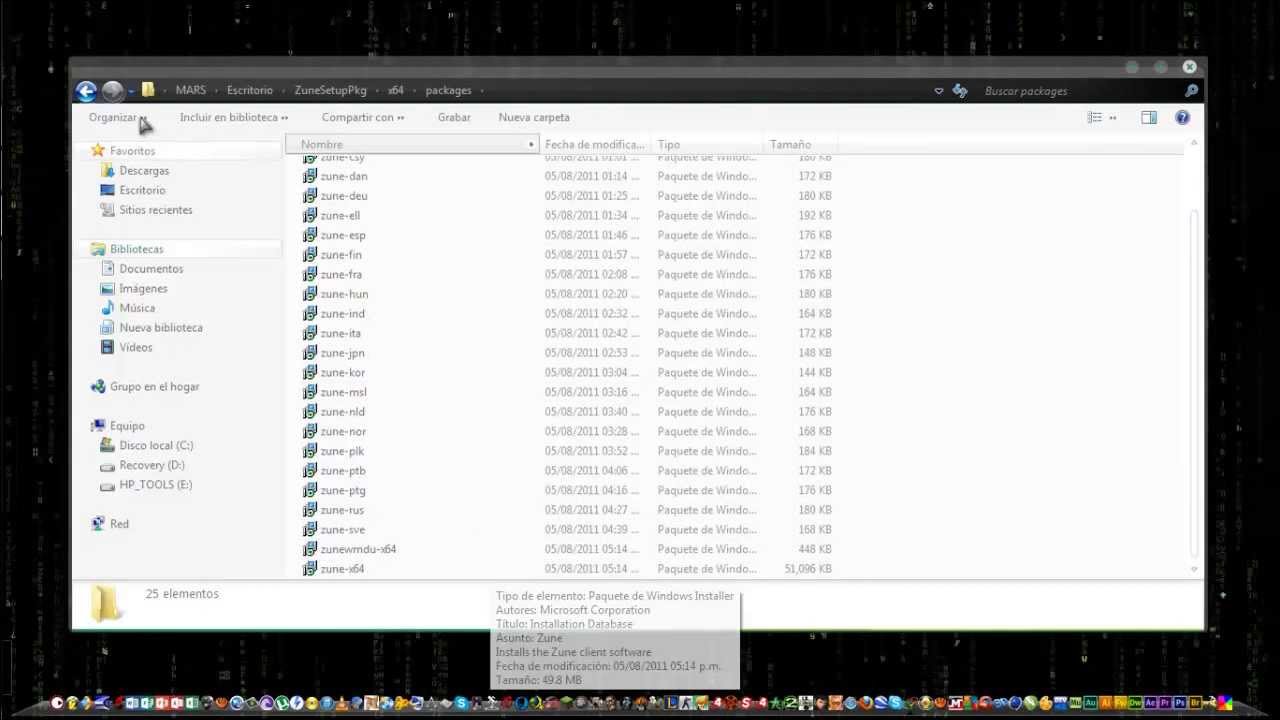Open Premiere (Pr) from the dock
Screen dimensions: 1280x720
point(1165,703)
